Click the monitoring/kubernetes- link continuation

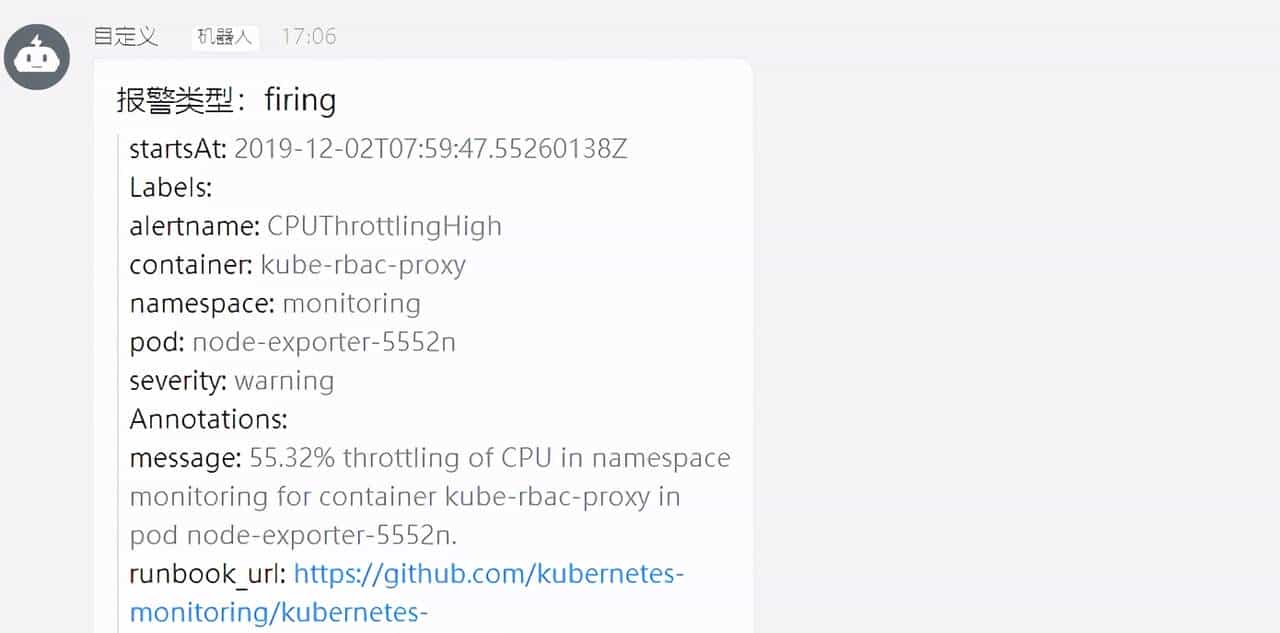coord(279,612)
